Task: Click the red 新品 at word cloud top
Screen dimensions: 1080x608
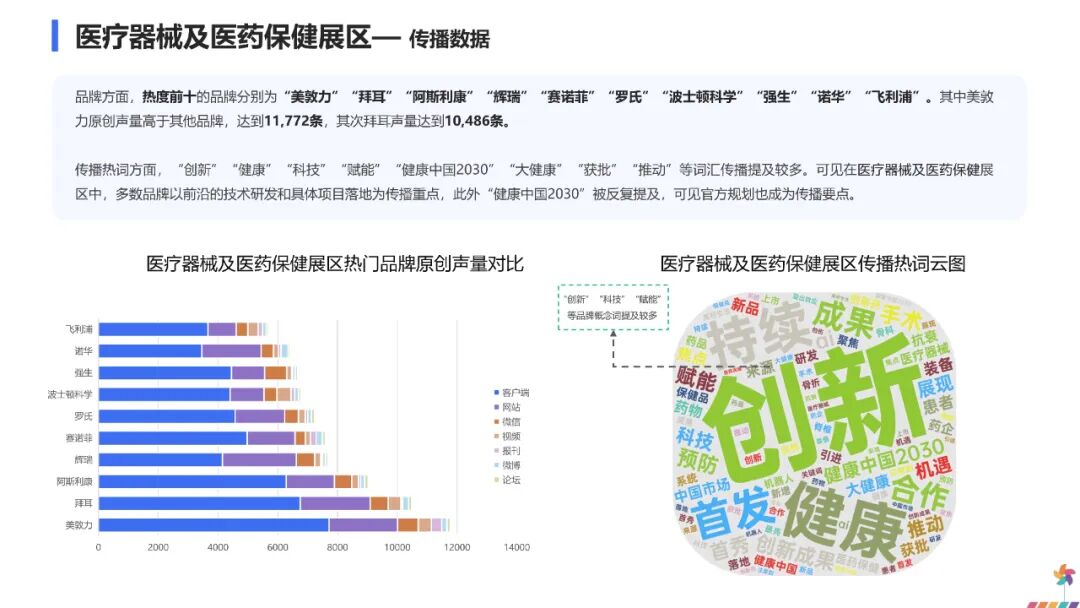Action: [x=745, y=306]
